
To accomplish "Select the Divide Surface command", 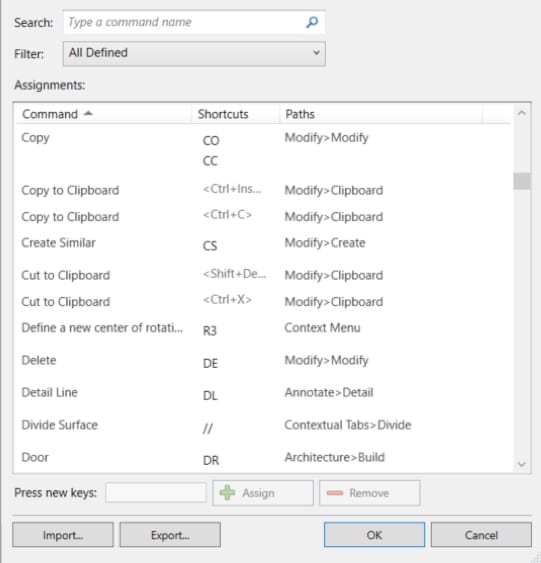I will 60,425.
